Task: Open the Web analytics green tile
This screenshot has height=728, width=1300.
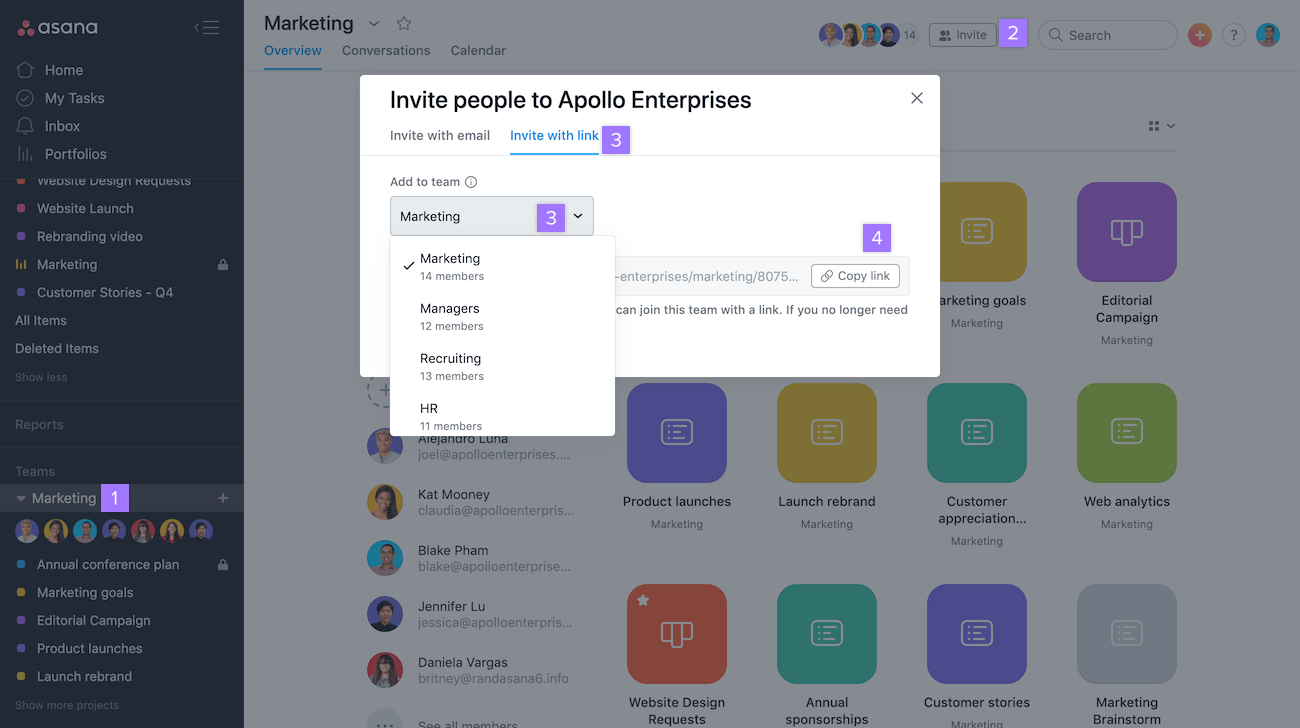Action: pos(1127,433)
